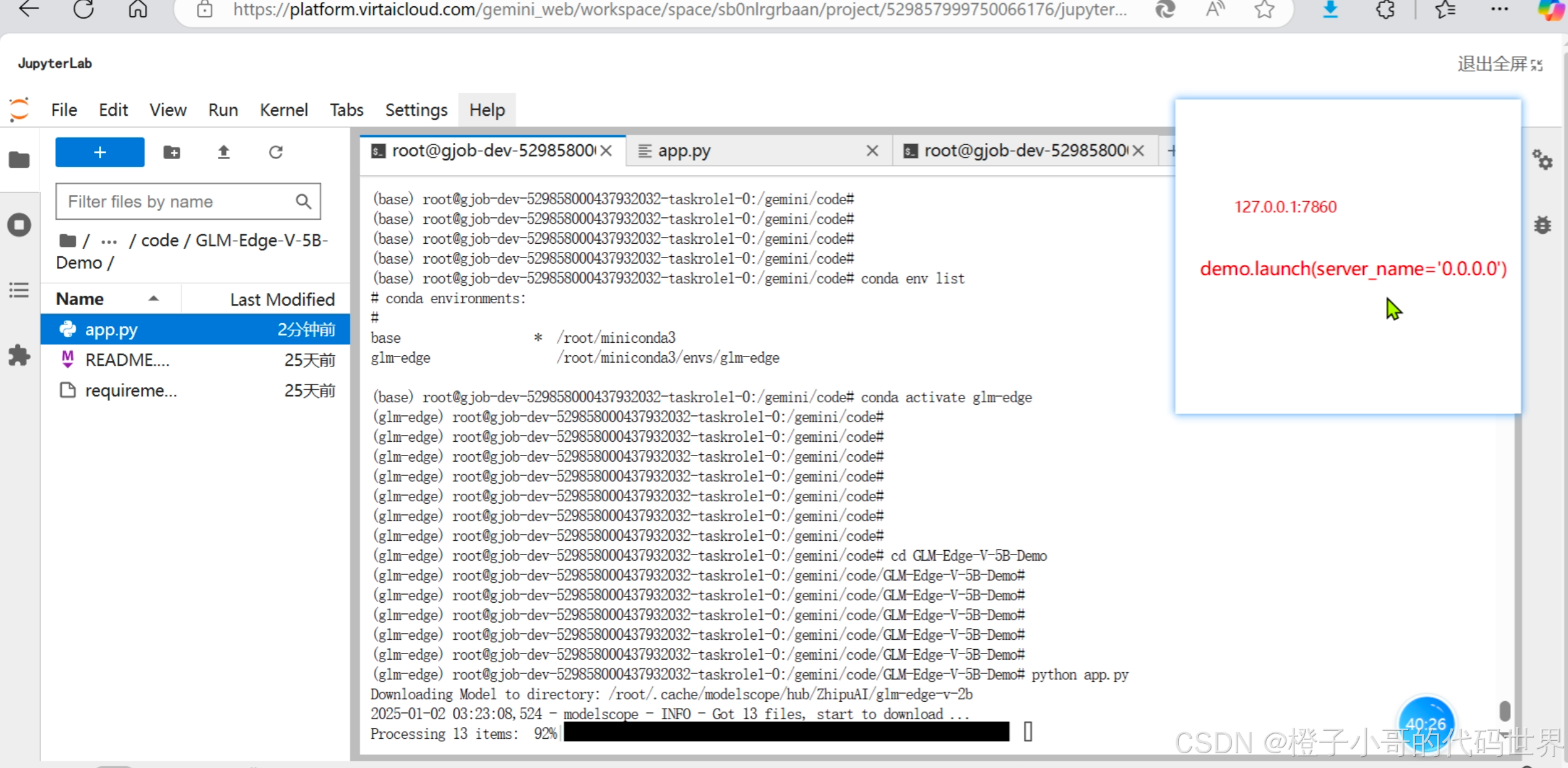Open the debugger bug icon
The width and height of the screenshot is (1568, 768).
tap(1542, 225)
